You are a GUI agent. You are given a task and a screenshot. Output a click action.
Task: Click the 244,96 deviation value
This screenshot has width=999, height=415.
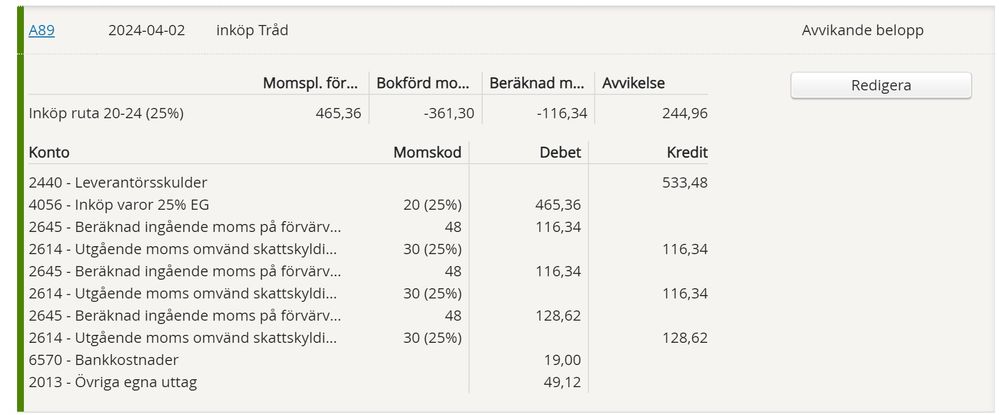[684, 113]
